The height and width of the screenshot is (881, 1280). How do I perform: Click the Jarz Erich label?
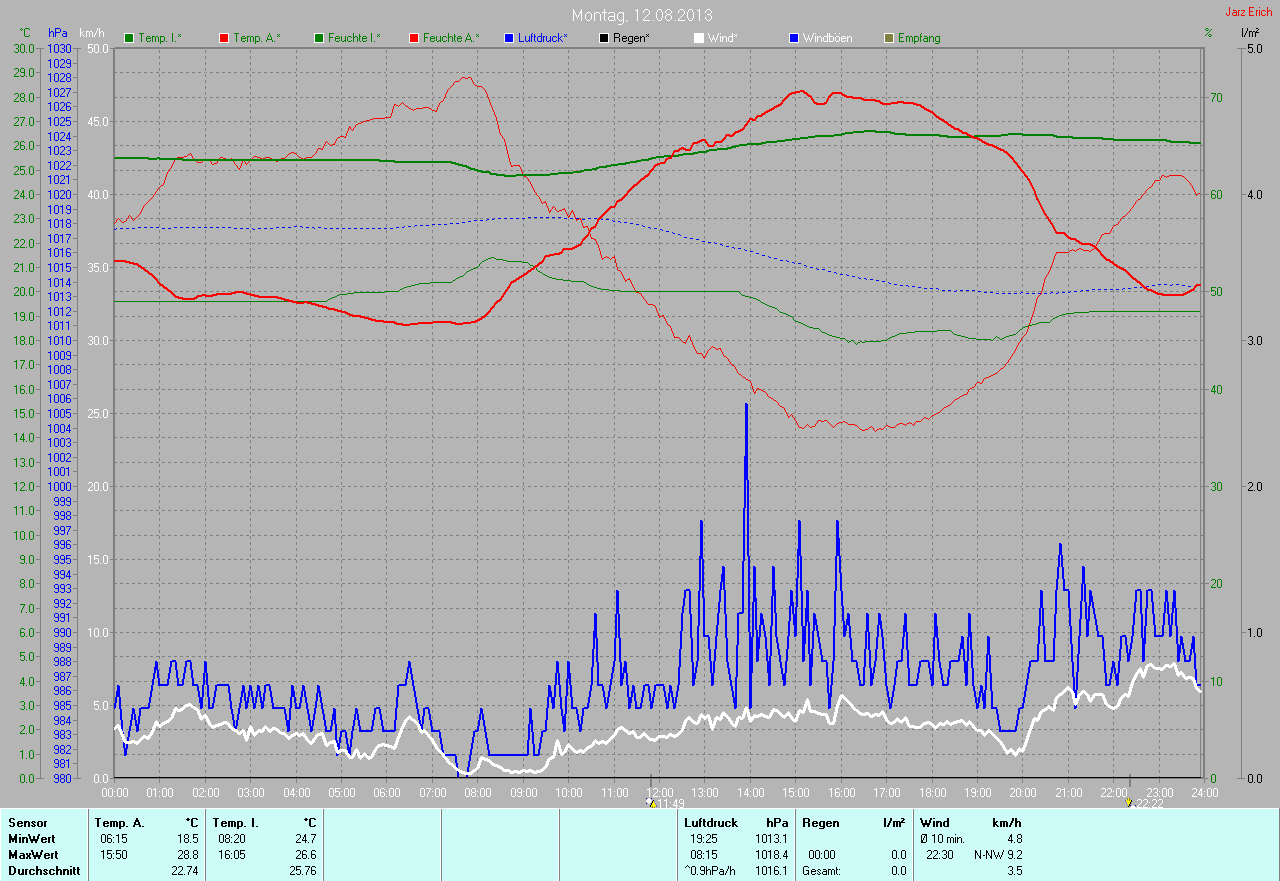click(1248, 12)
